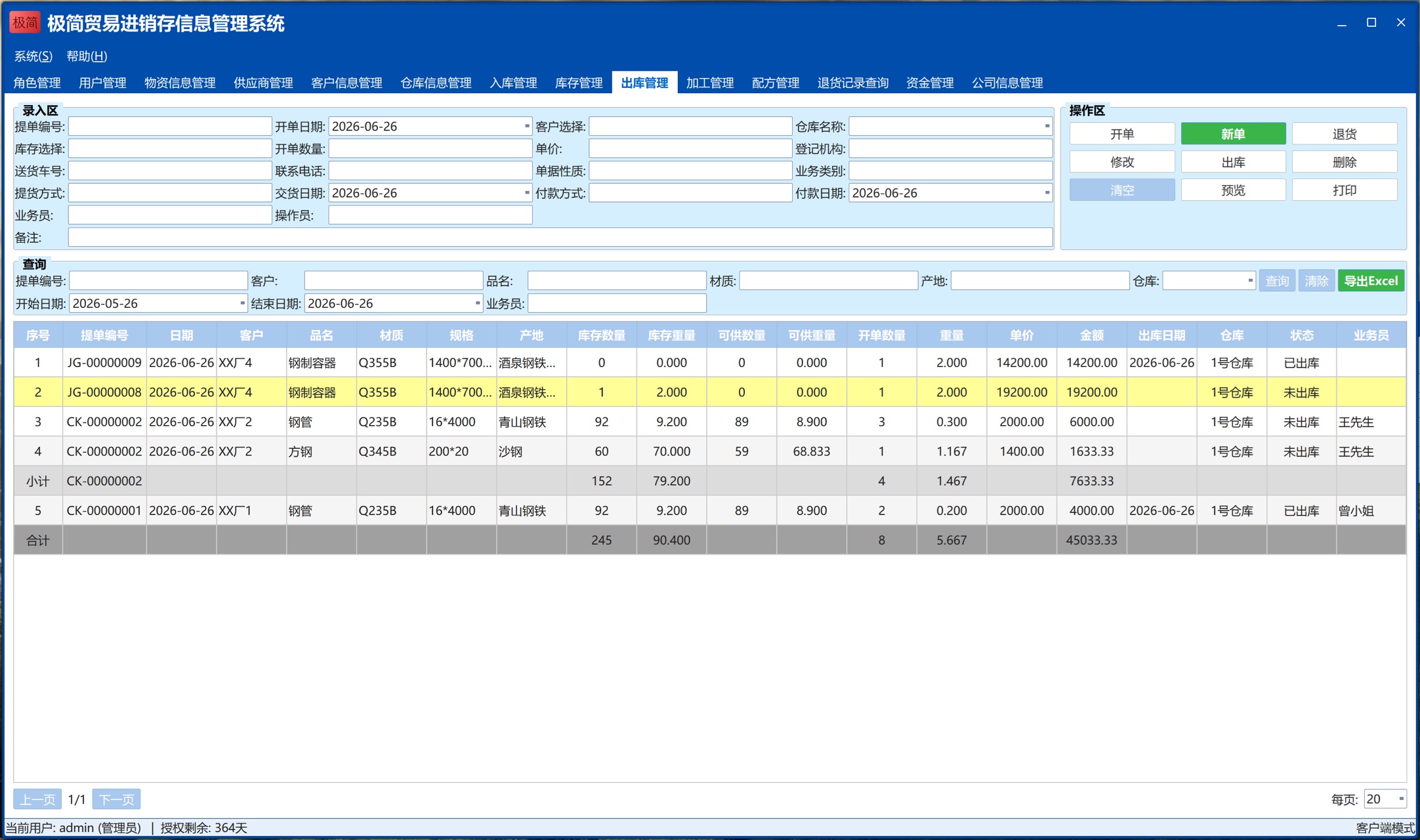Open the 仓库信息管理 tab
The width and height of the screenshot is (1420, 840).
(x=436, y=83)
